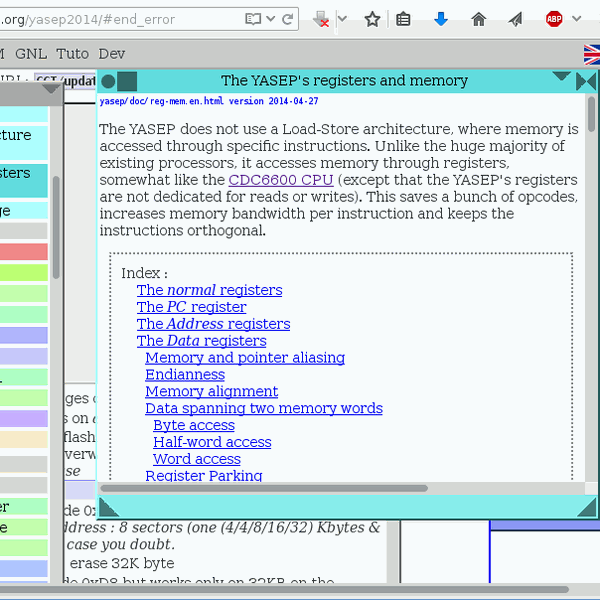
Task: Click the square icon in YASEP window title
Action: point(127,81)
